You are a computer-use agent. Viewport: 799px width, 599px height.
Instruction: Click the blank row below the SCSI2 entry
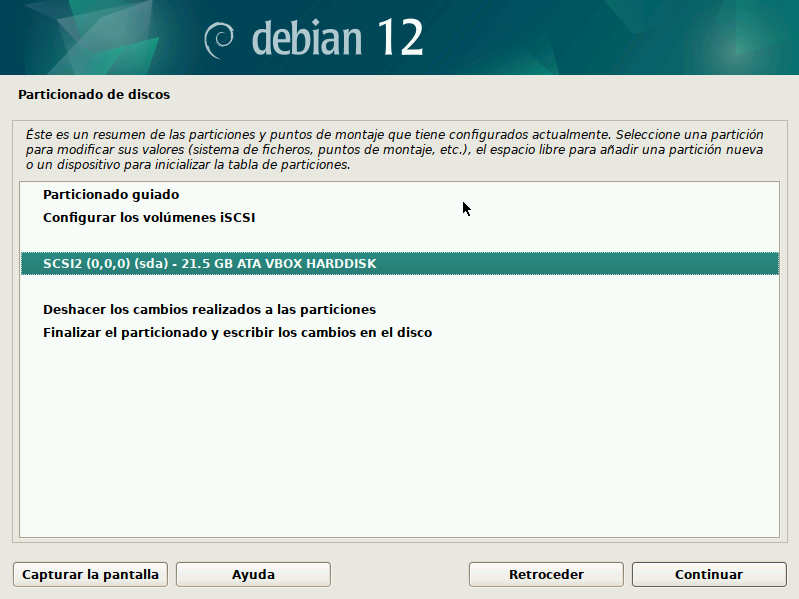(x=400, y=287)
